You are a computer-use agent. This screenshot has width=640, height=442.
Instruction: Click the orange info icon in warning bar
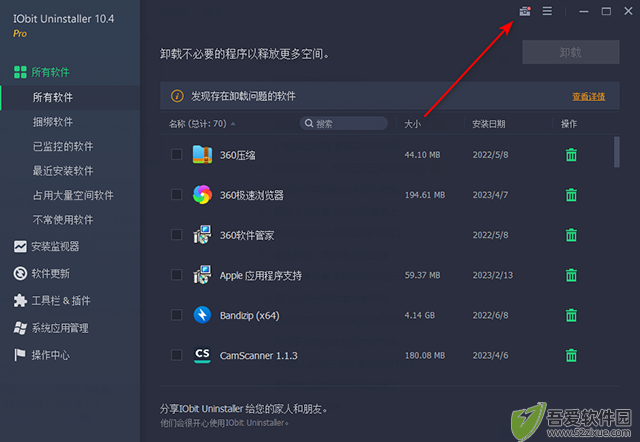[177, 96]
